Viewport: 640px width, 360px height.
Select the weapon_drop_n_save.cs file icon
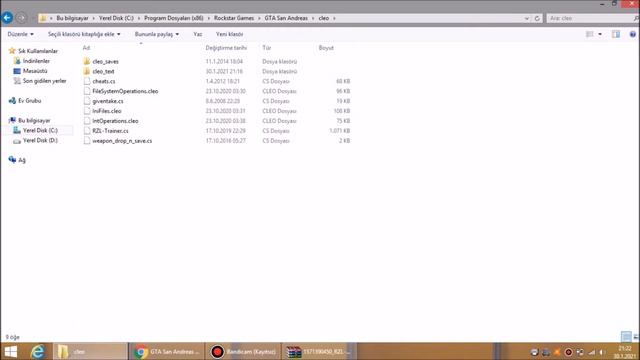pyautogui.click(x=87, y=141)
